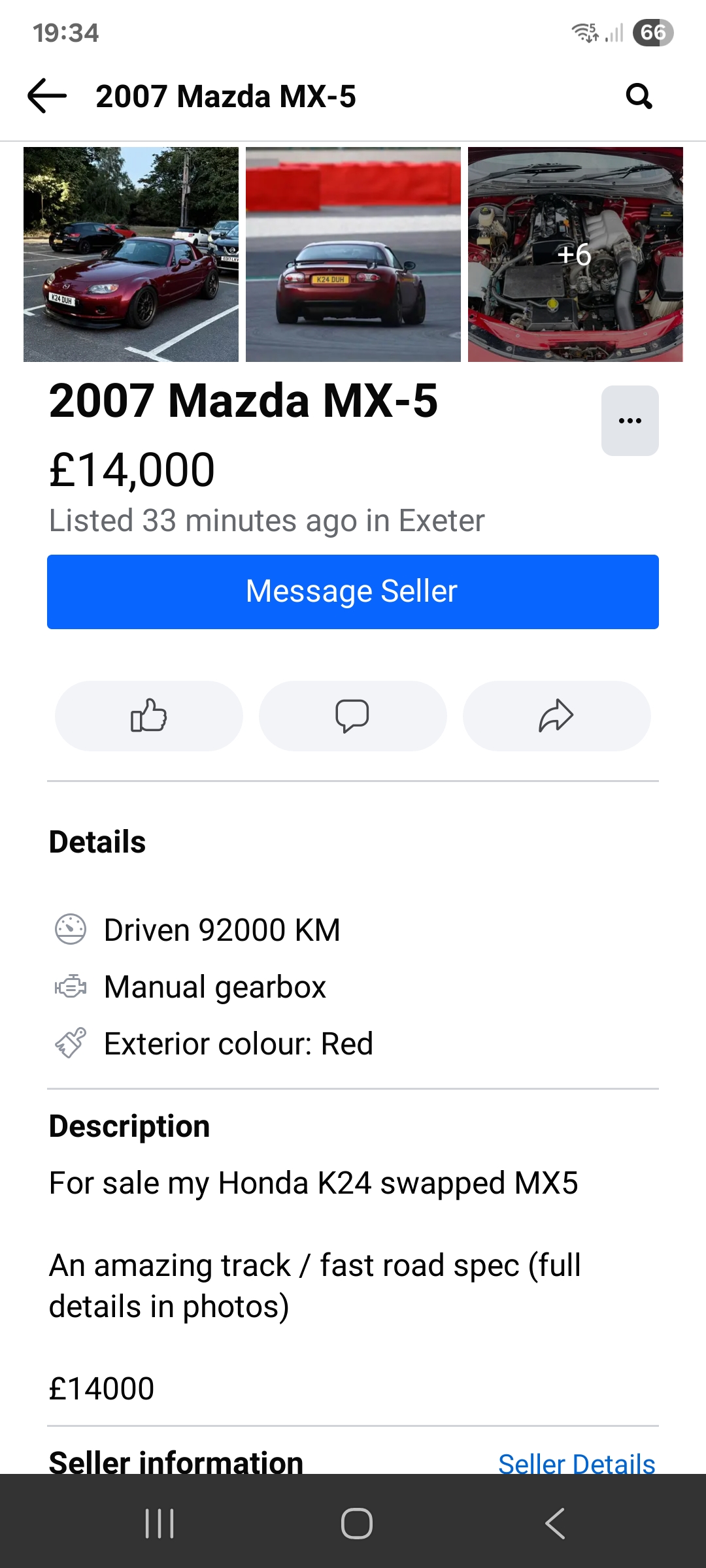The image size is (706, 1568).
Task: Tap Android home navigation button
Action: click(357, 1524)
